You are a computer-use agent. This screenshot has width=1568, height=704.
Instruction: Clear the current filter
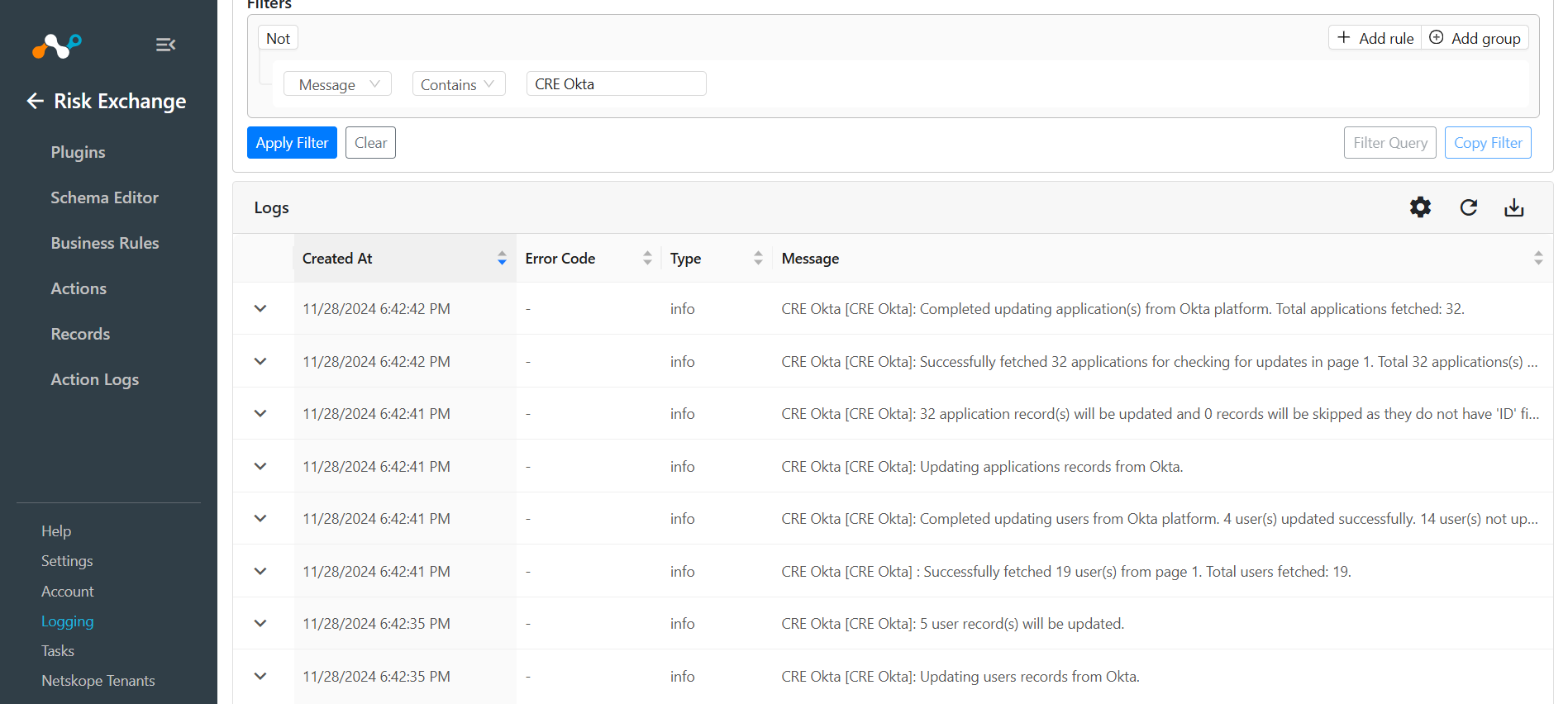pyautogui.click(x=370, y=142)
